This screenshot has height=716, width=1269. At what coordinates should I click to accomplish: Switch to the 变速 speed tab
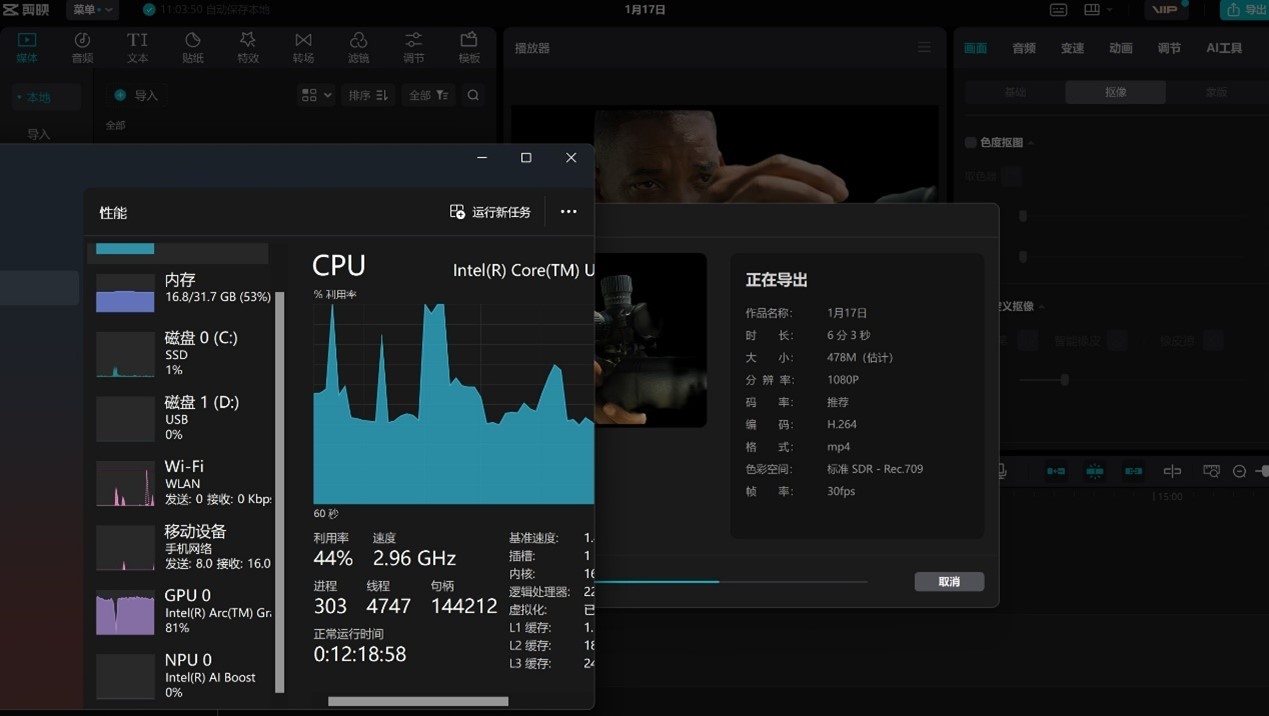pos(1072,48)
